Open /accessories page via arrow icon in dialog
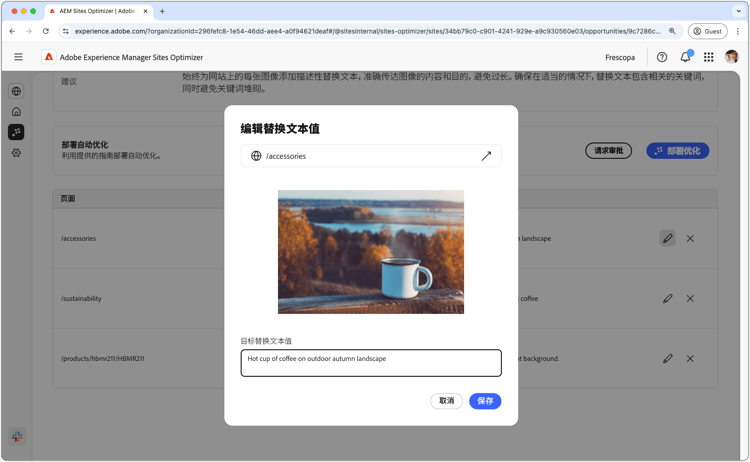The image size is (750, 462). 486,156
